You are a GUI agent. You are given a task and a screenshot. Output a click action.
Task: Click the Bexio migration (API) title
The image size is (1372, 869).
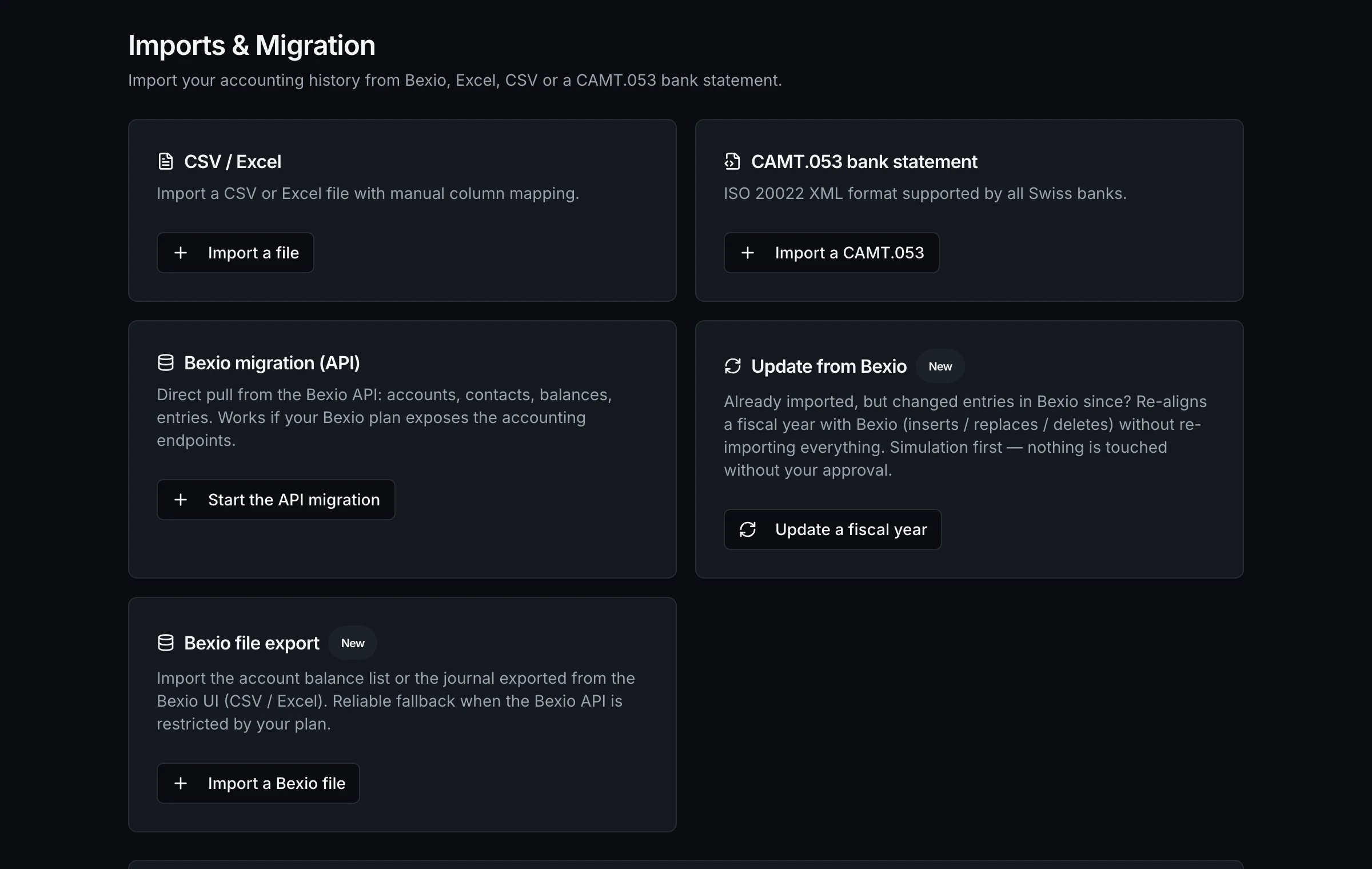pos(272,363)
